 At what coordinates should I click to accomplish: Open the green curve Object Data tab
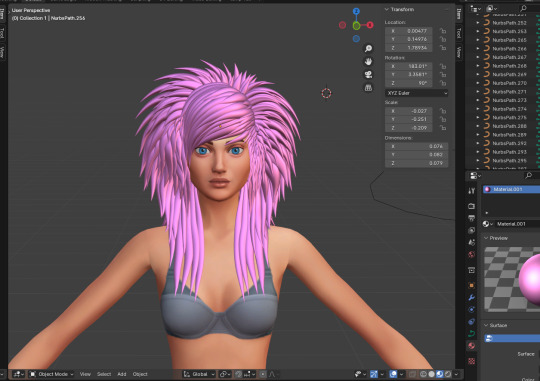point(471,333)
